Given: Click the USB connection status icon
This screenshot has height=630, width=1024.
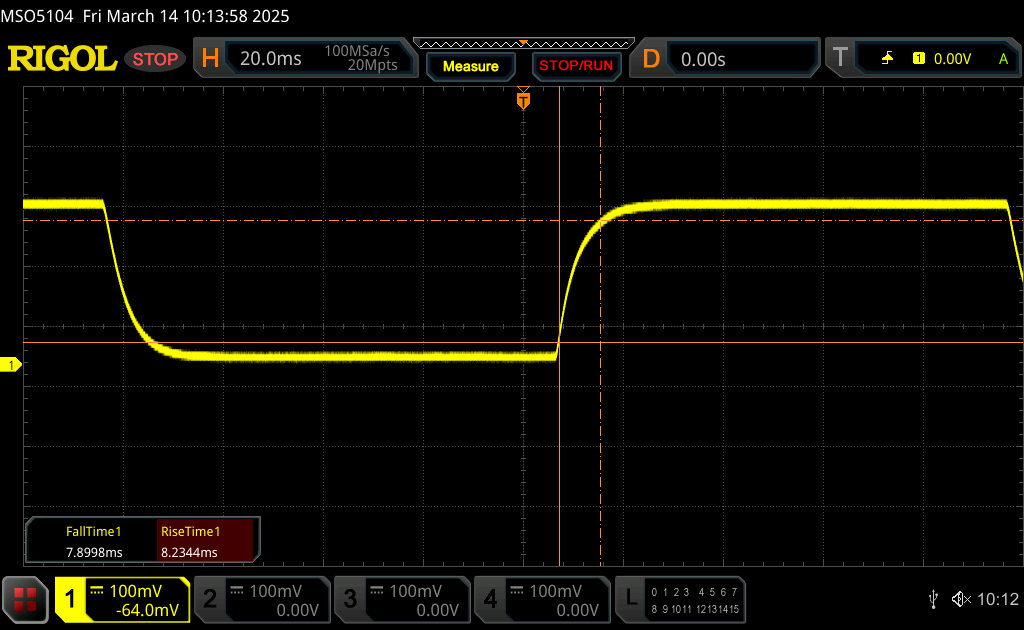Looking at the screenshot, I should [933, 599].
